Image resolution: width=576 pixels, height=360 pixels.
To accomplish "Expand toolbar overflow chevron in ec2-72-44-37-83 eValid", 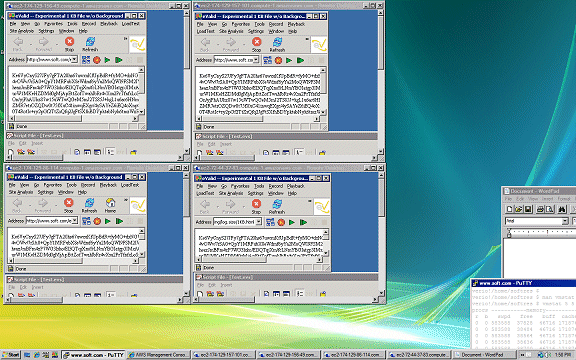I will [x=310, y=201].
